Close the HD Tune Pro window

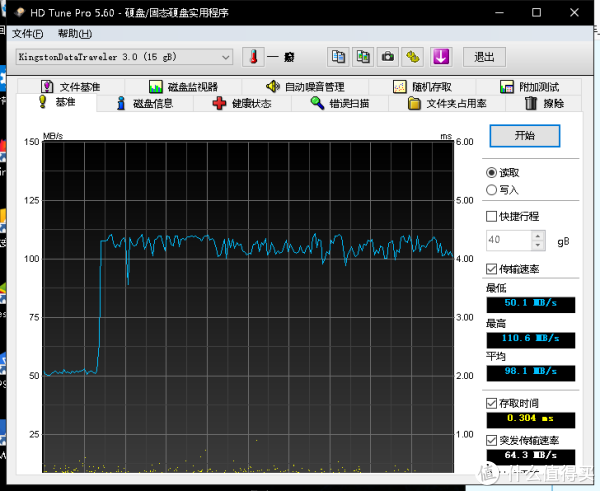coord(574,13)
